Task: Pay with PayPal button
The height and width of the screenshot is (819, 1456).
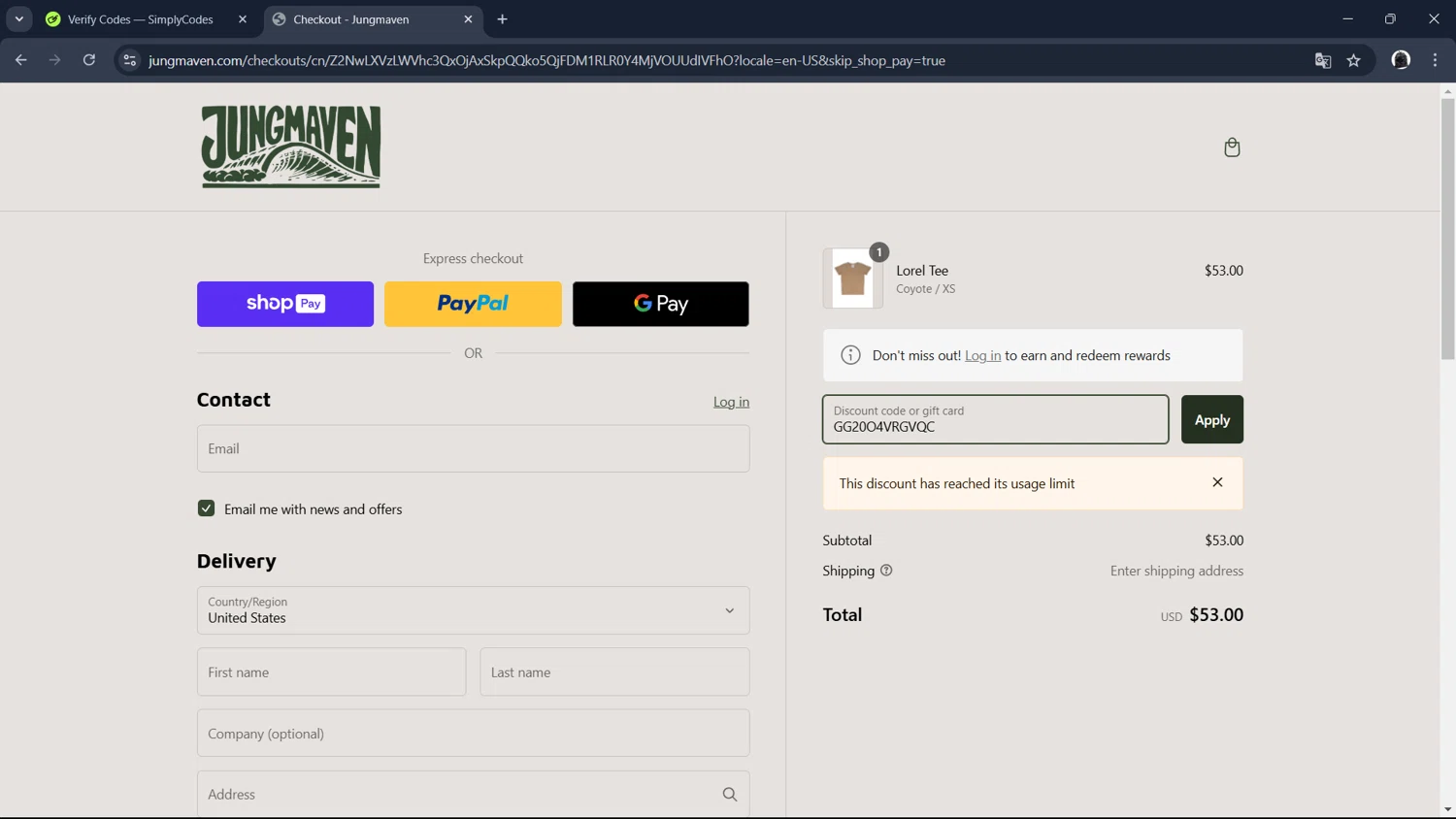Action: (x=473, y=304)
